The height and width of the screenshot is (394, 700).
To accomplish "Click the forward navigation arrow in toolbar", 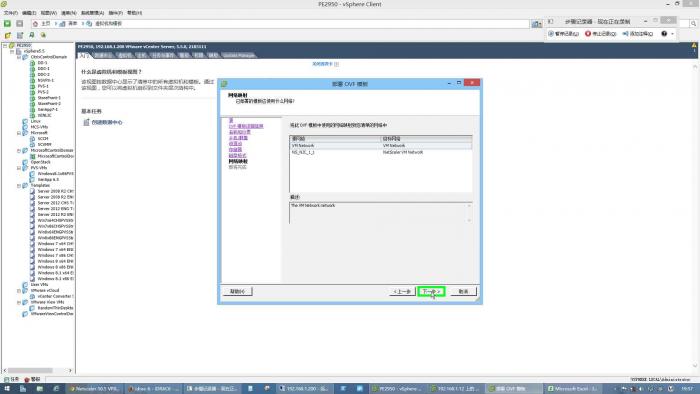I will (x=20, y=23).
